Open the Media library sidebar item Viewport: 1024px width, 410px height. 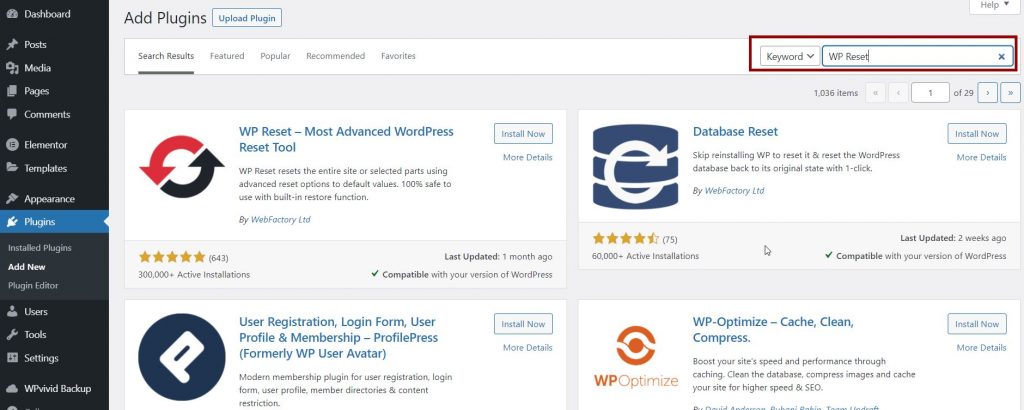[38, 68]
